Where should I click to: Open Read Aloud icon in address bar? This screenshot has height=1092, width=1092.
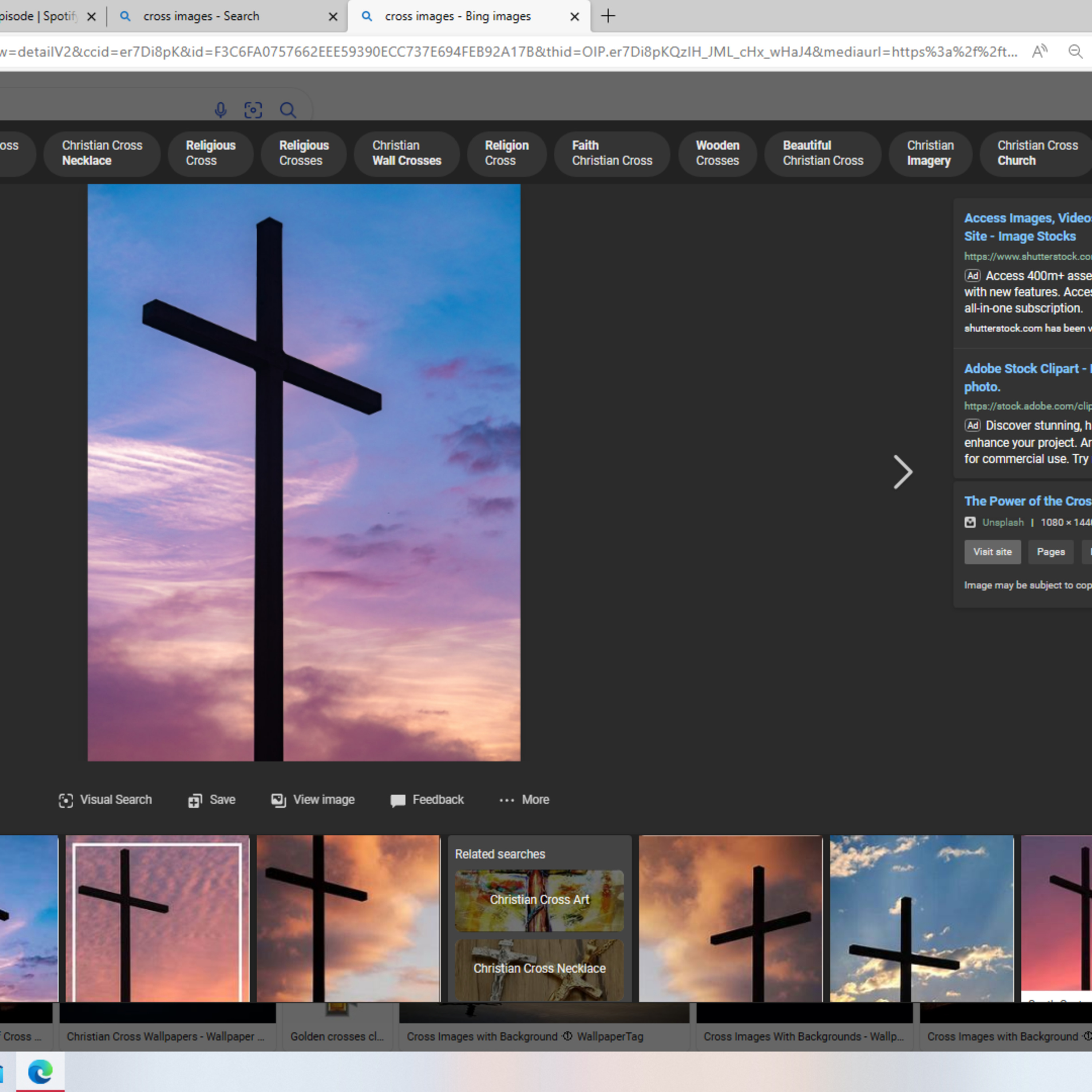pyautogui.click(x=1040, y=51)
